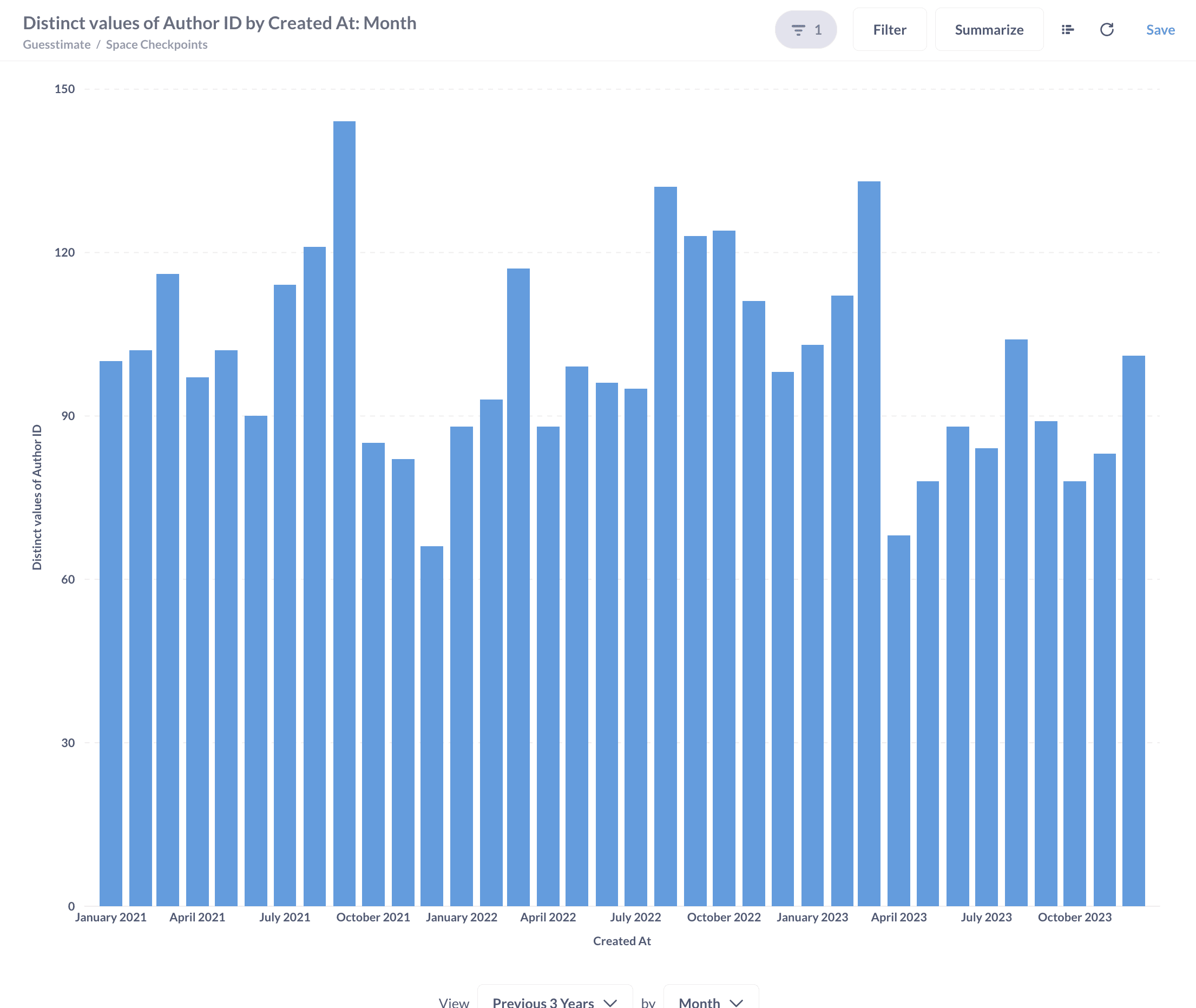Open the Filter panel
Screen dimensions: 1196x1008
pos(889,30)
